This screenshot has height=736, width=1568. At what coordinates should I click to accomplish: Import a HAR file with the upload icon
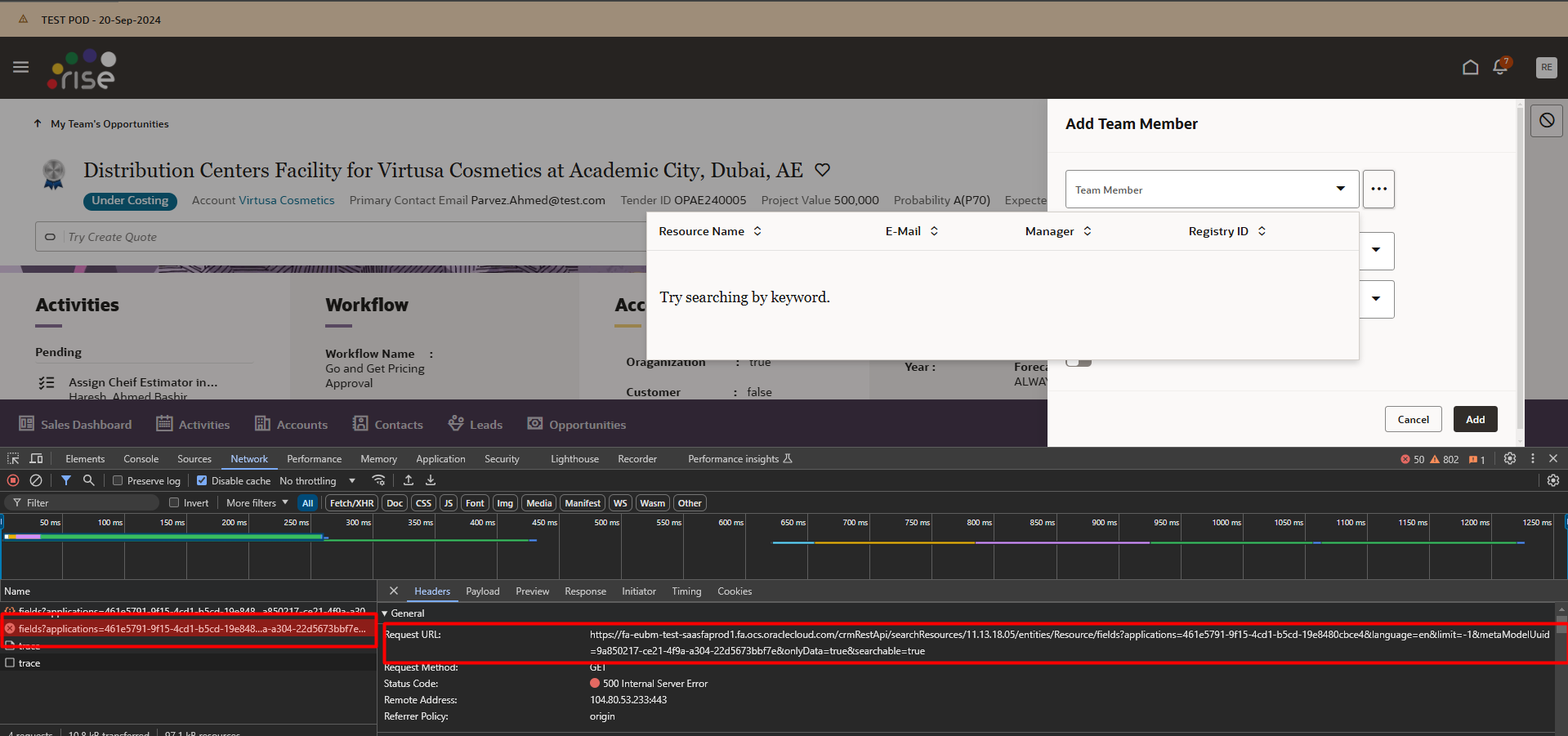409,480
